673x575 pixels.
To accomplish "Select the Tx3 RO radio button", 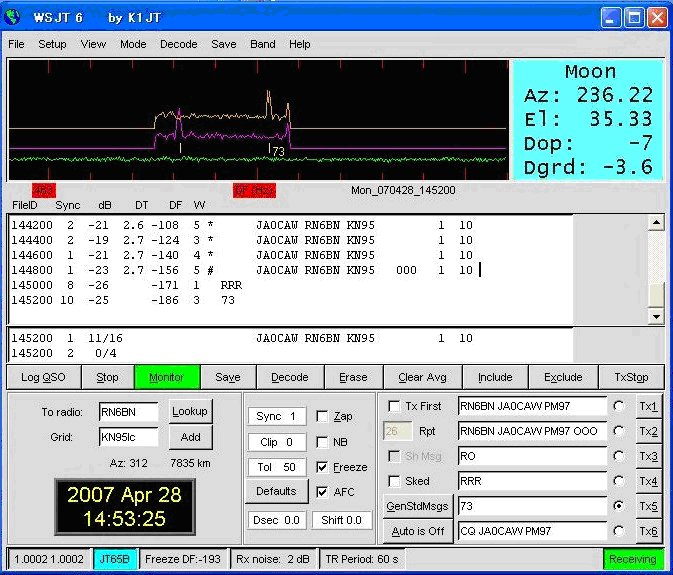I will 618,456.
